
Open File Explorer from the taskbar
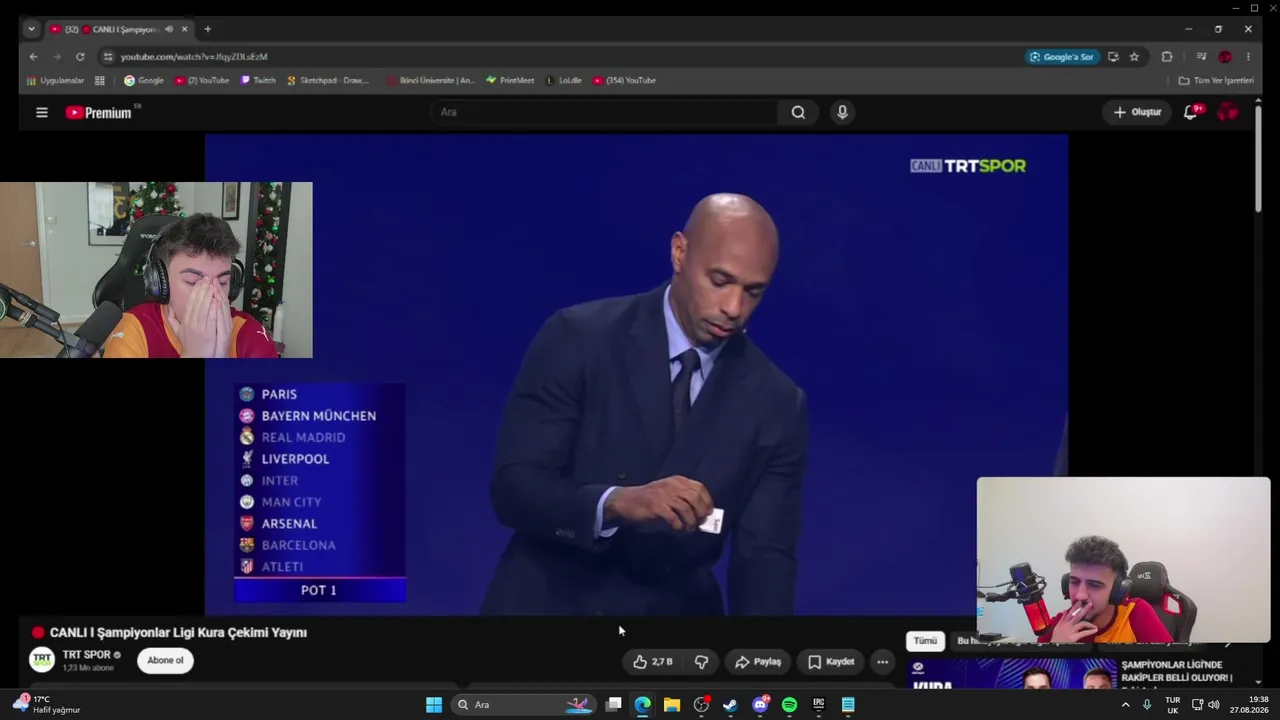click(672, 705)
